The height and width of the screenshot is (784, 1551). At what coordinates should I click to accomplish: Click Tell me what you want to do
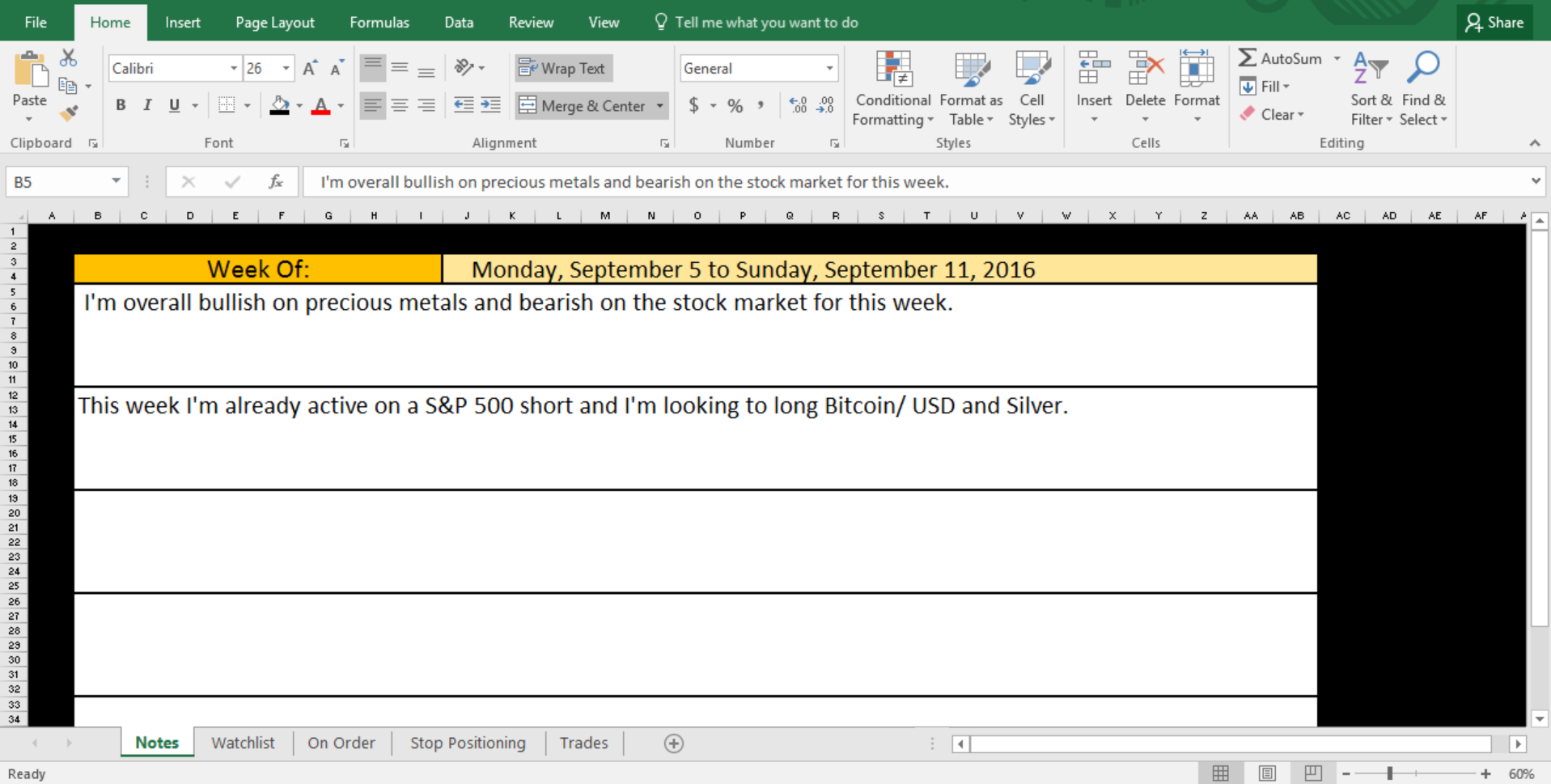tap(756, 23)
